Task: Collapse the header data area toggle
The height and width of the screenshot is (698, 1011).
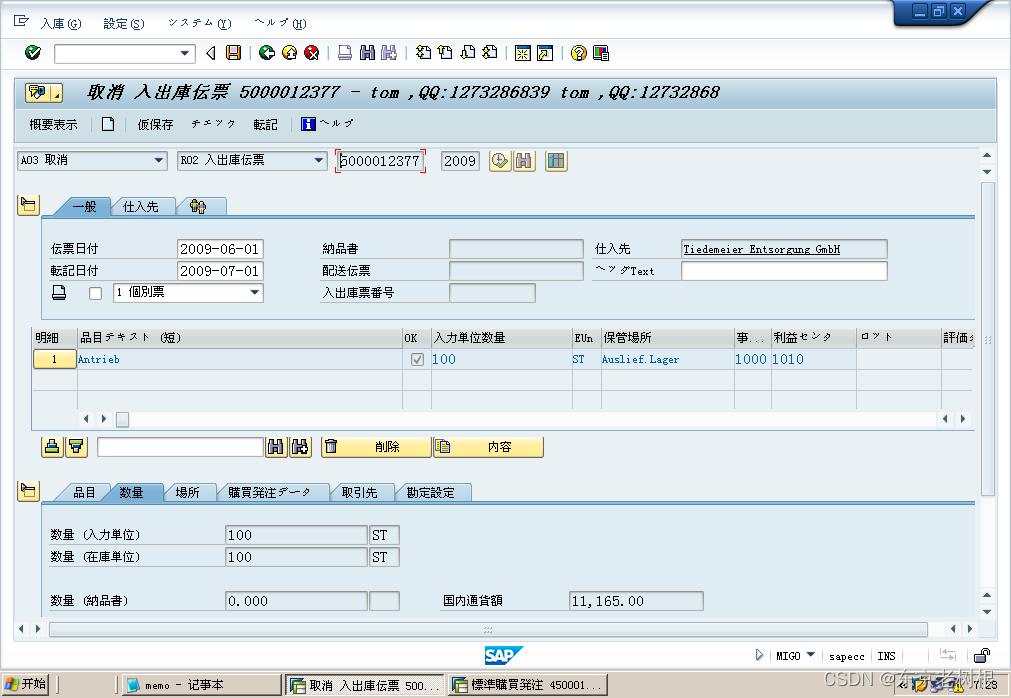Action: click(28, 206)
